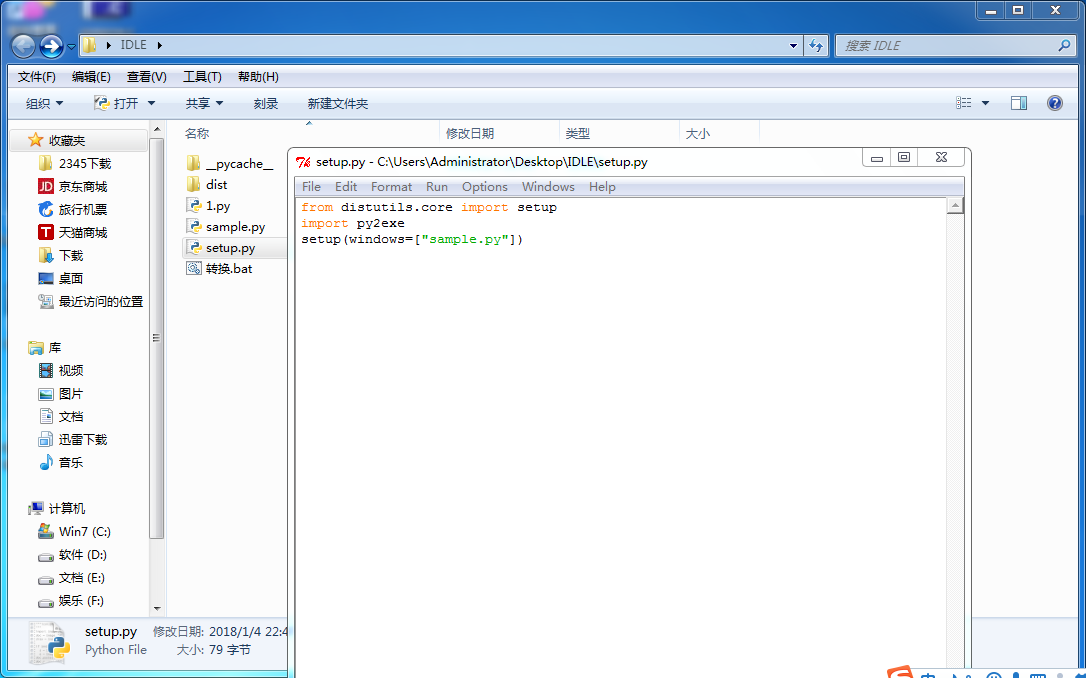
Task: Click the 大小 column header
Action: point(697,134)
